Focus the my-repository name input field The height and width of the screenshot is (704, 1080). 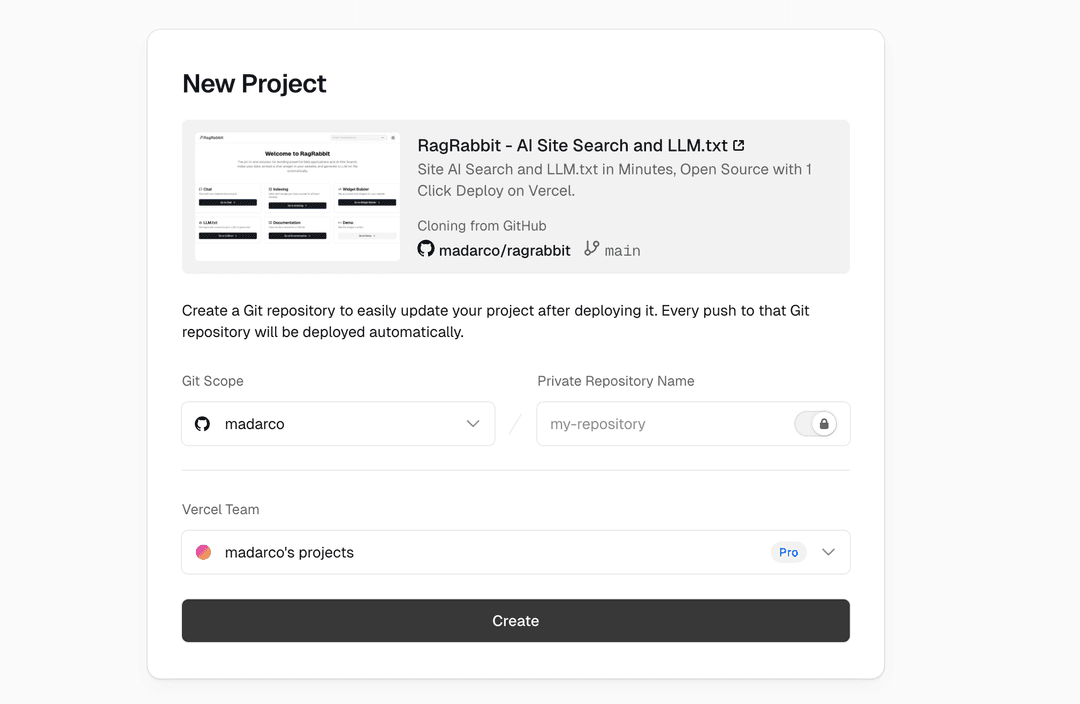pos(665,424)
